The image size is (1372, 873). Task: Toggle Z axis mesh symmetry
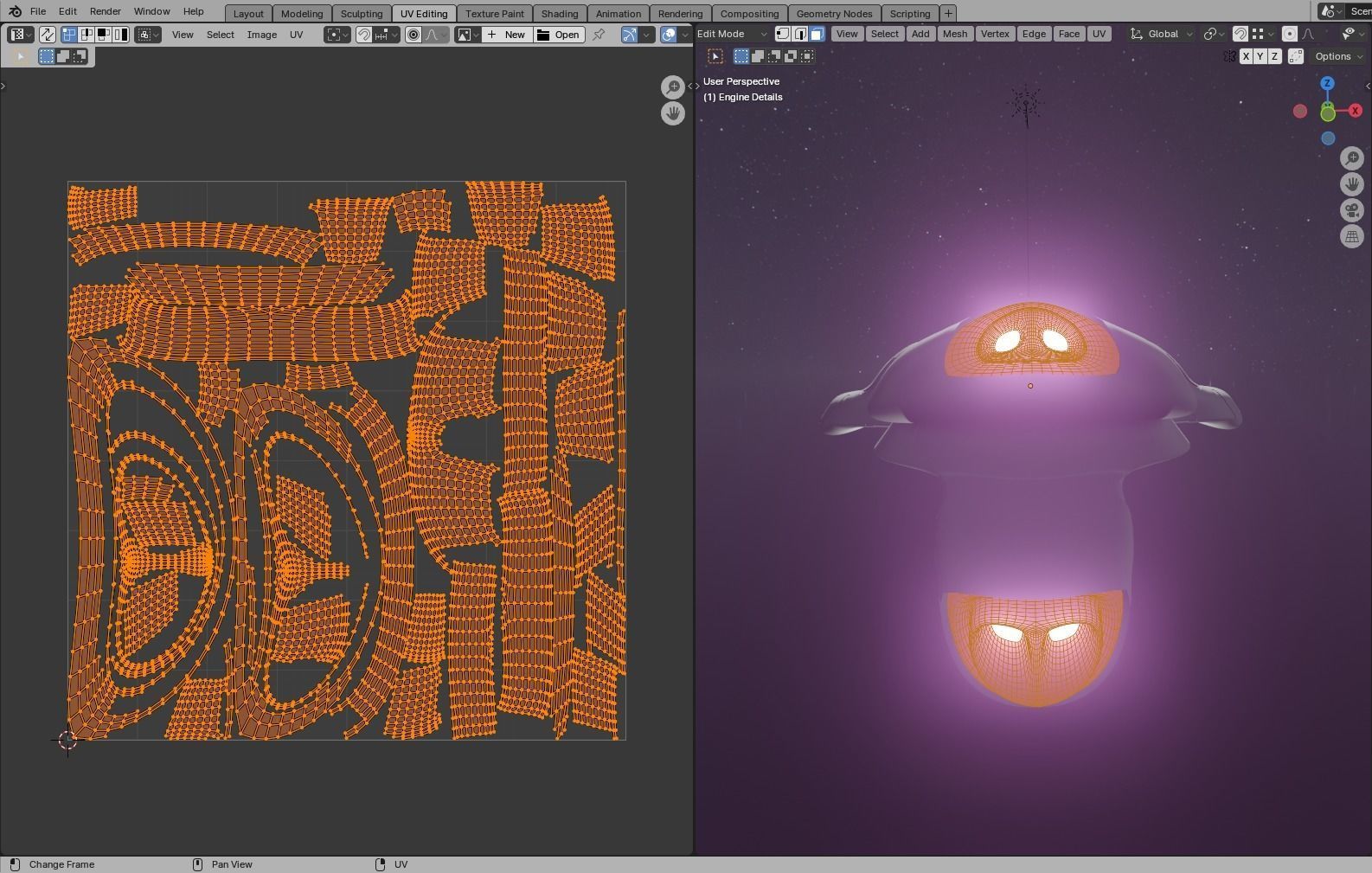pos(1274,56)
